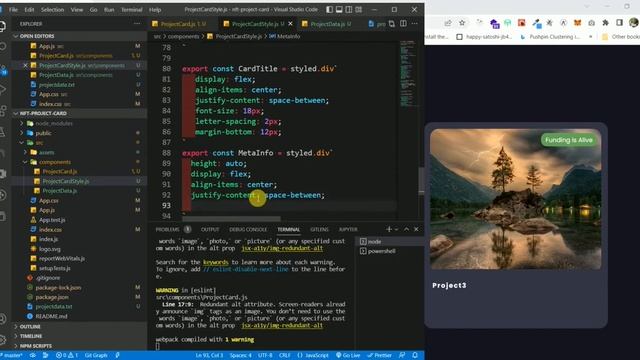640x360 pixels.
Task: Select the node terminal instance
Action: point(390,242)
